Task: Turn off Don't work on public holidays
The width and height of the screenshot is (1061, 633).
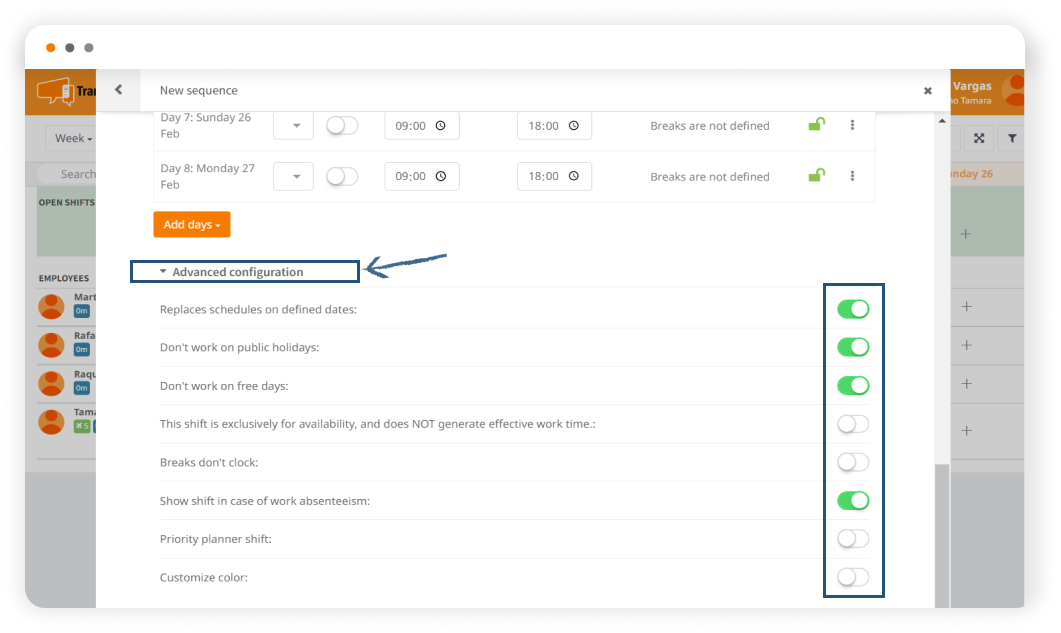Action: click(x=852, y=347)
